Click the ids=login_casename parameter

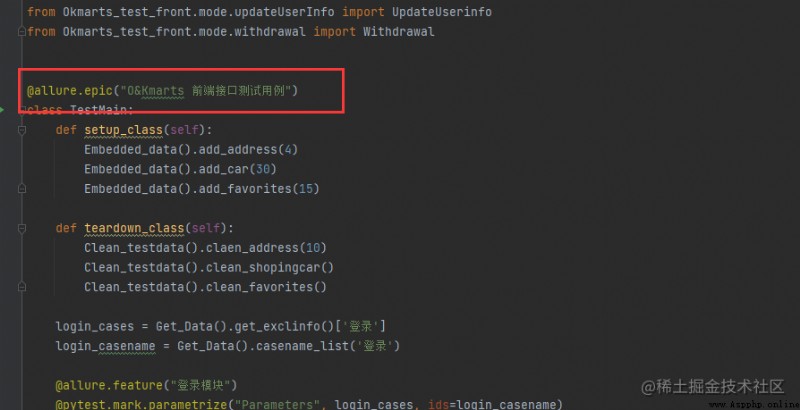coord(495,404)
